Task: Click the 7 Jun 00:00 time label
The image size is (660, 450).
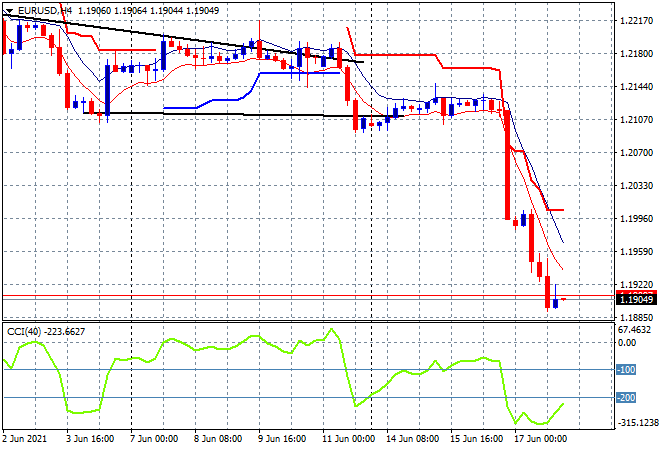Action: [154, 439]
